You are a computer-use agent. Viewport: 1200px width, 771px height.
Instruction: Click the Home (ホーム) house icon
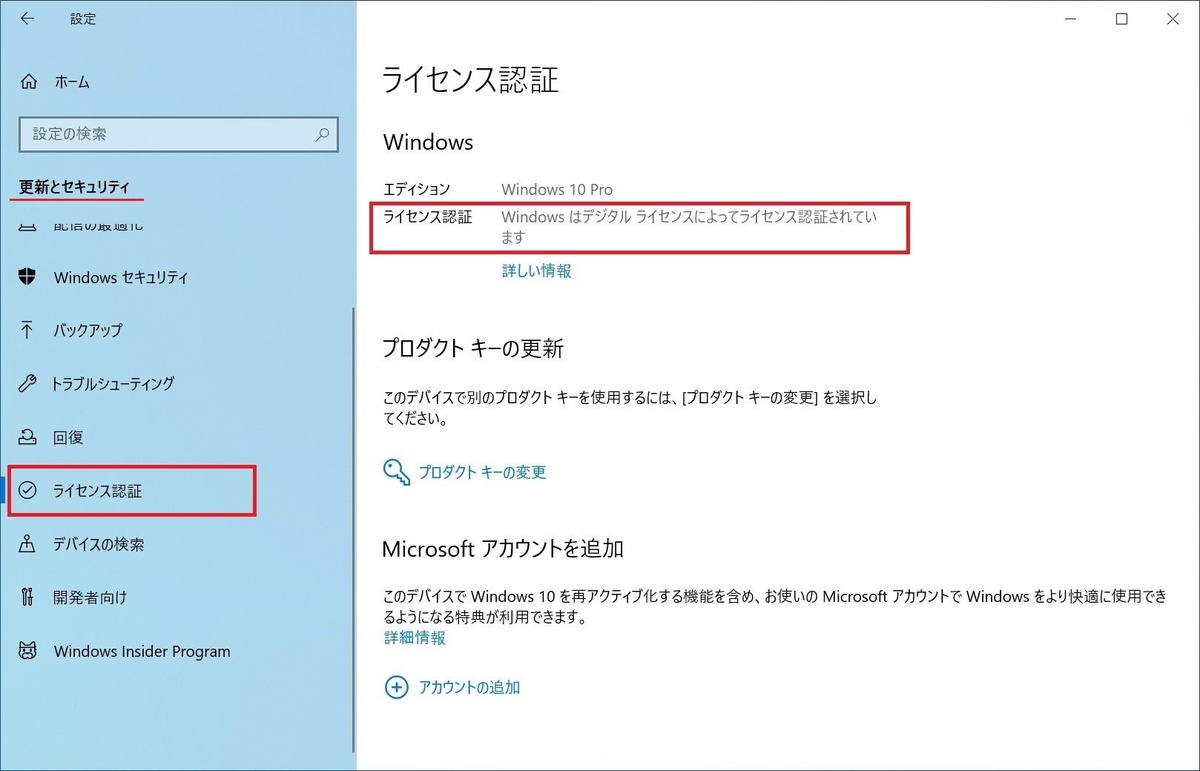(29, 82)
